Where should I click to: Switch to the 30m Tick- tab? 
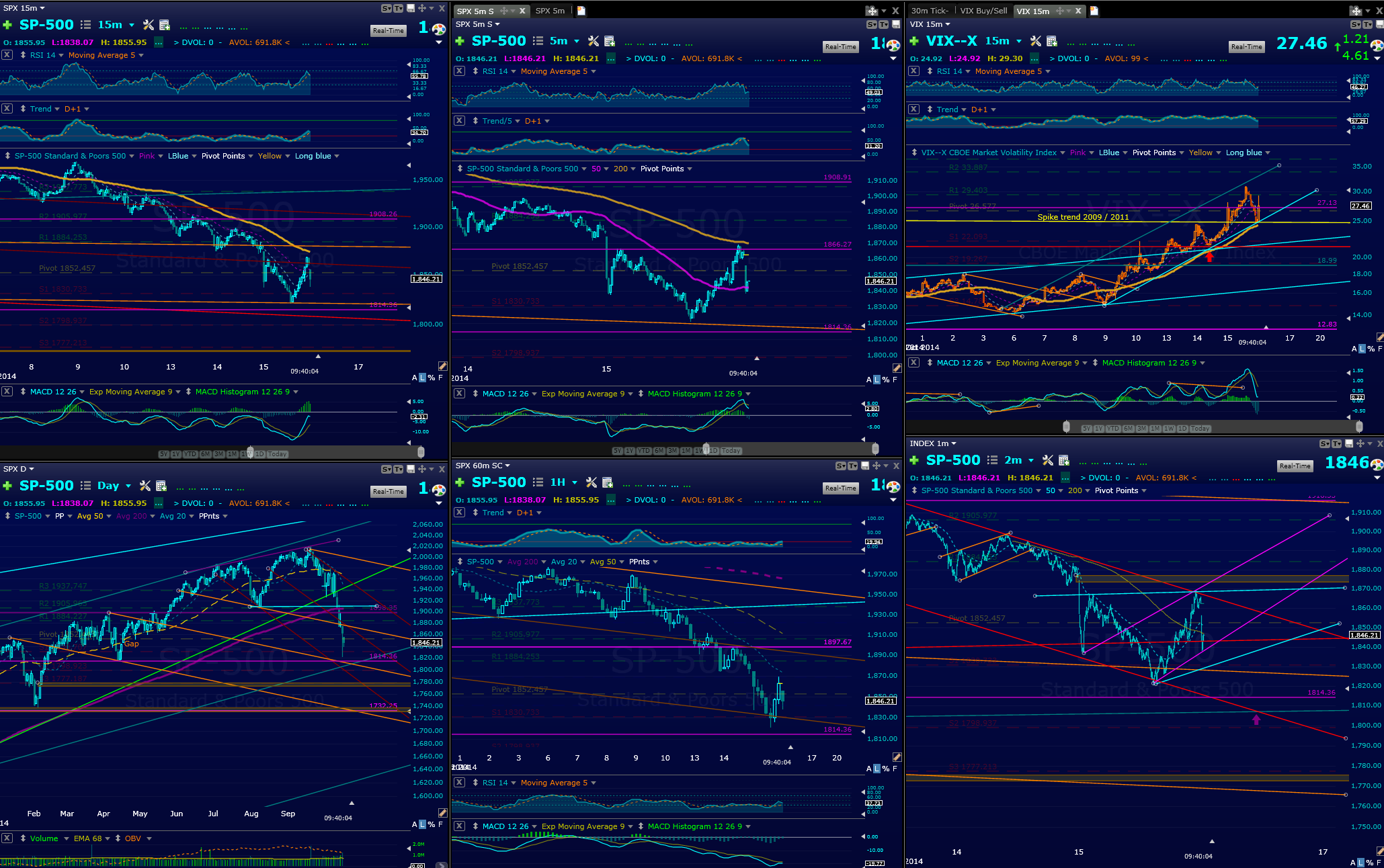coord(930,11)
